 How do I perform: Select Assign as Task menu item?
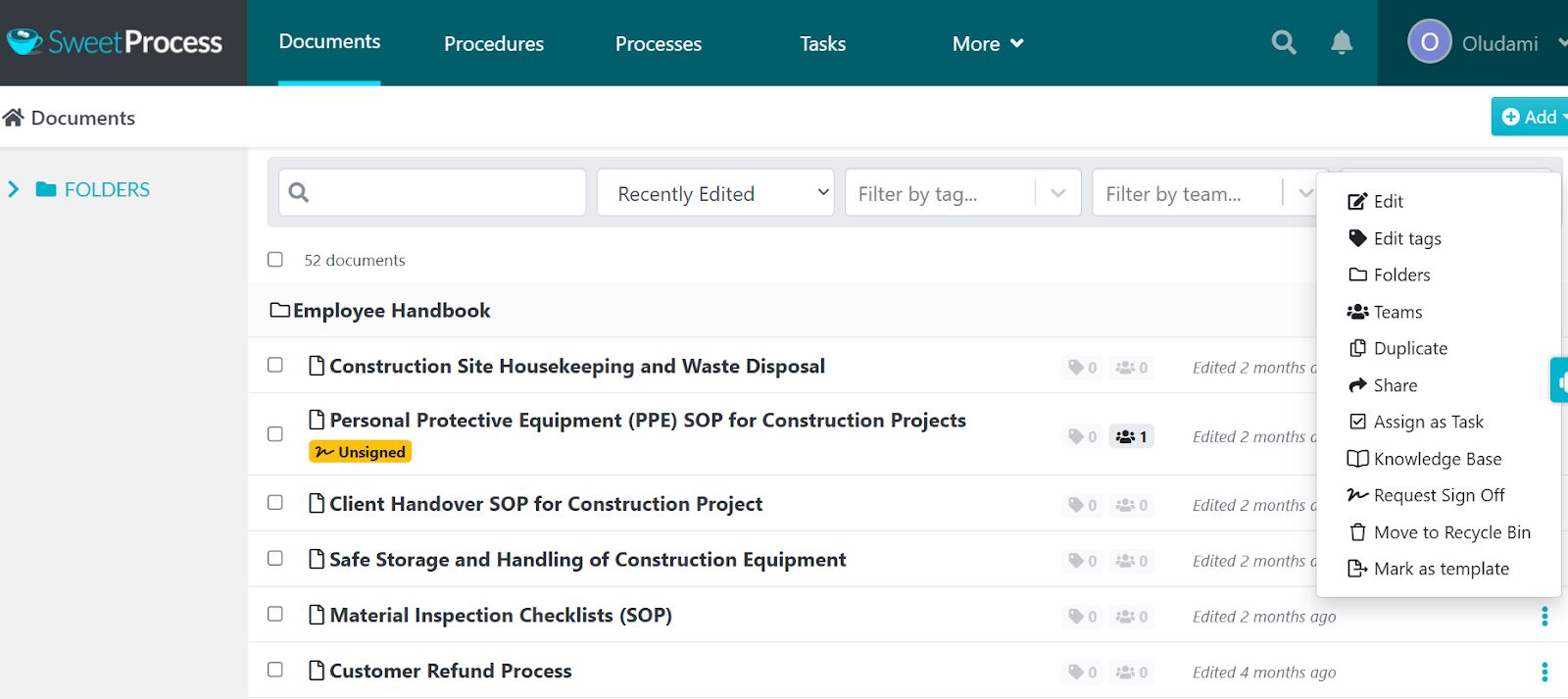tap(1416, 422)
